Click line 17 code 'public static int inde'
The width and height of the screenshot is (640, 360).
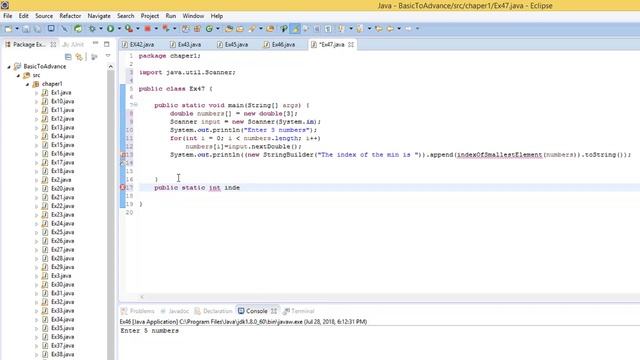pos(197,187)
